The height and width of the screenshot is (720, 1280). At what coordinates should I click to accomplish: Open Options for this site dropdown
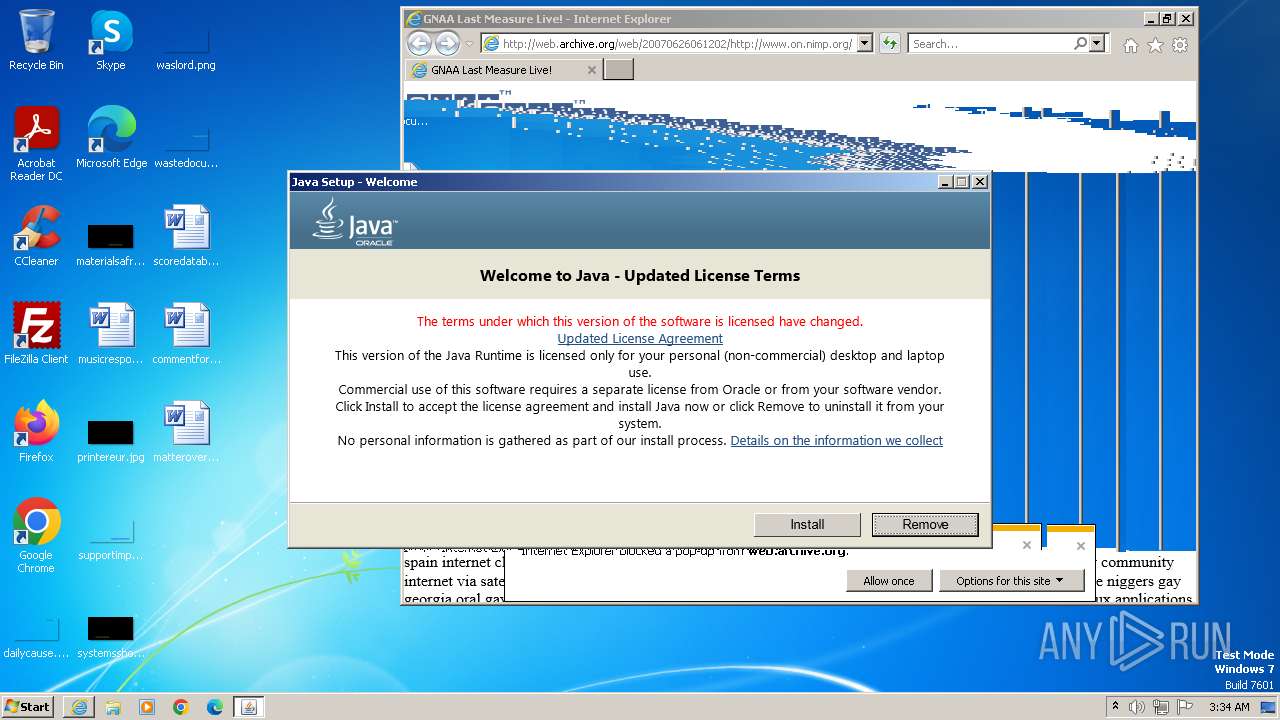[x=1011, y=581]
